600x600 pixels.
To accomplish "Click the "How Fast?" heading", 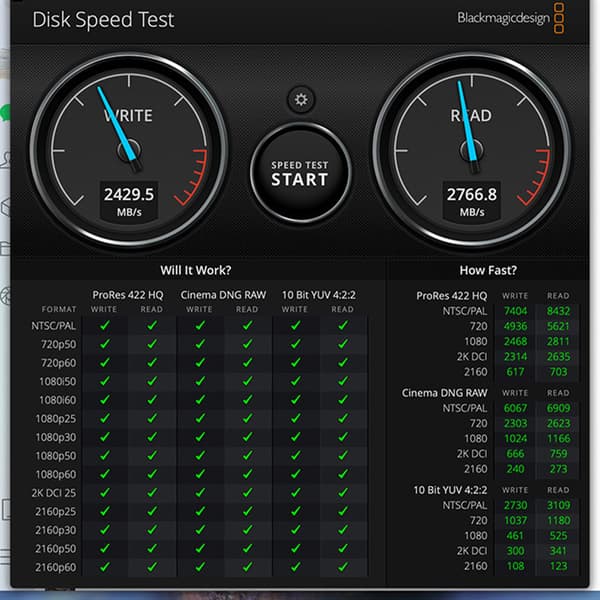I will pyautogui.click(x=488, y=270).
